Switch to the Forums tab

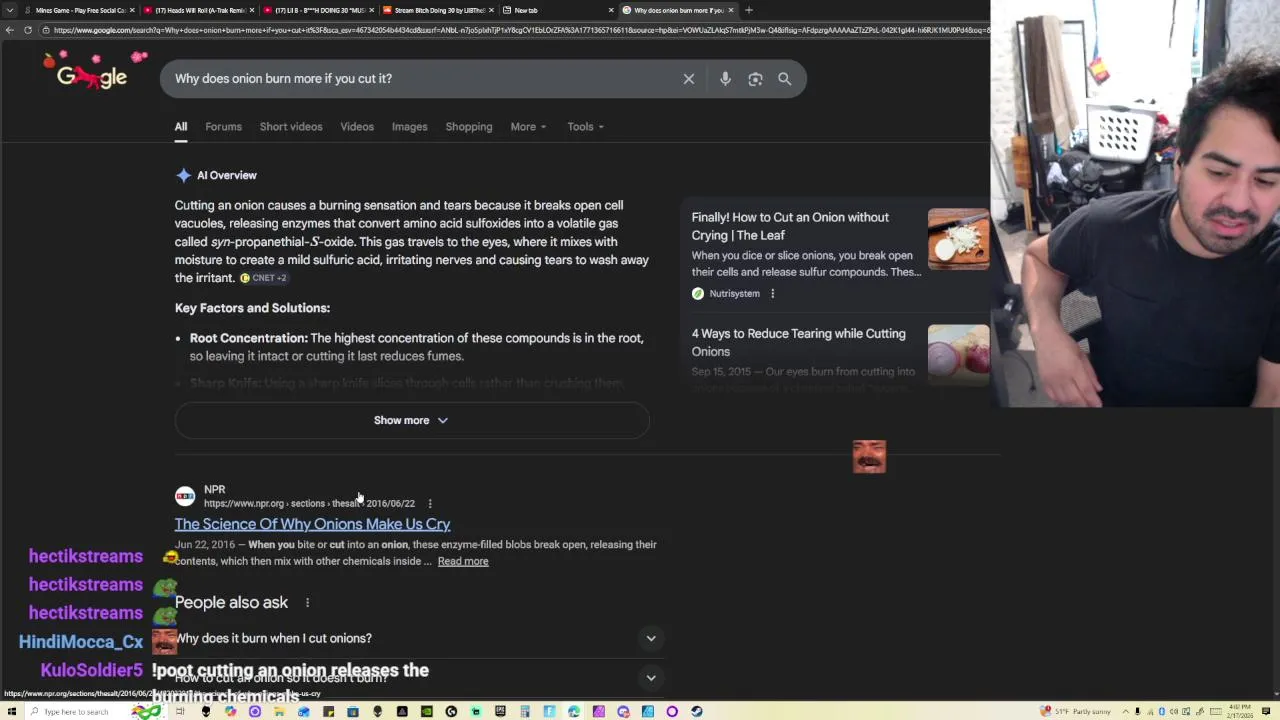click(x=224, y=127)
